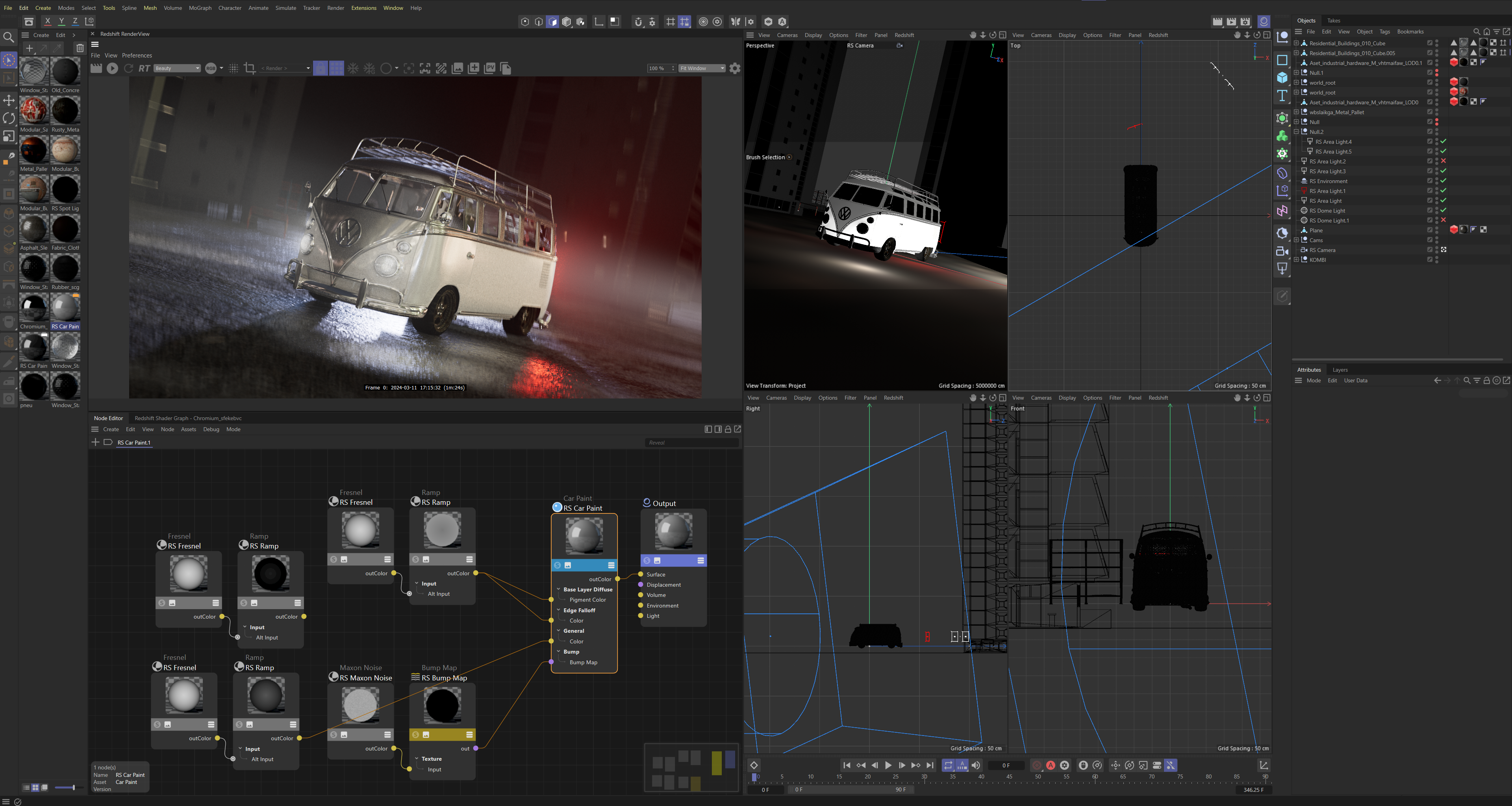1512x806 pixels.
Task: Collapse Base Layer Diffuse section in Car Paint node
Action: point(558,589)
